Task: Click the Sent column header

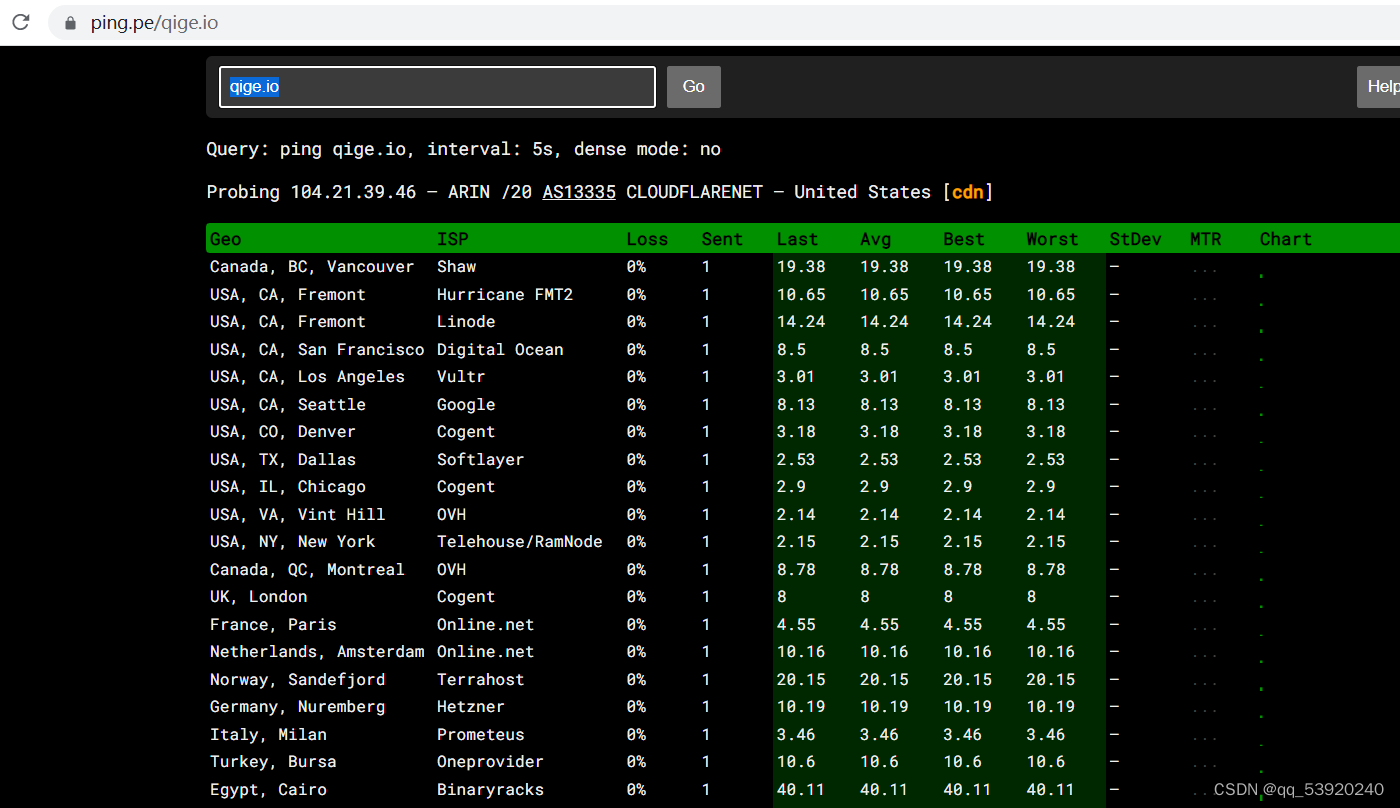Action: click(722, 239)
